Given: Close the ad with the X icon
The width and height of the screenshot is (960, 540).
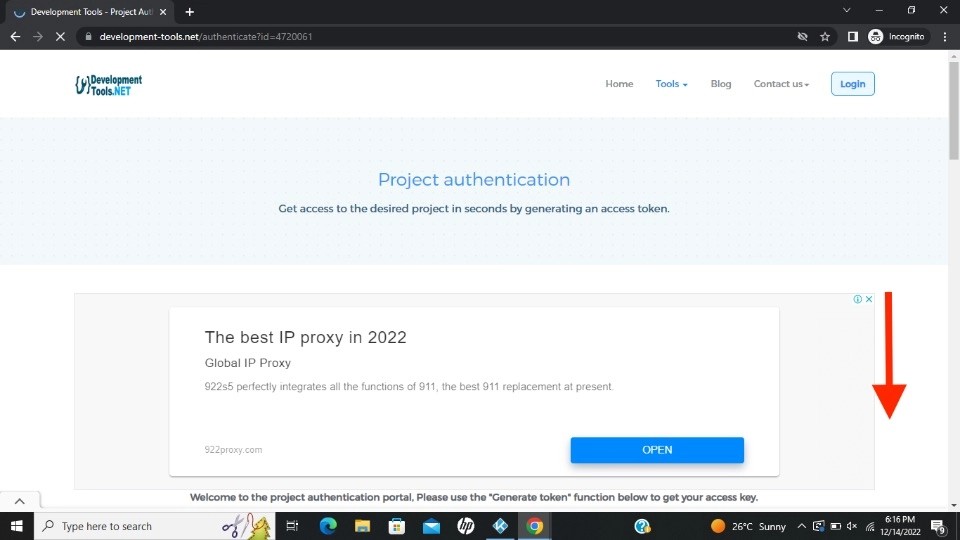Looking at the screenshot, I should click(x=869, y=299).
